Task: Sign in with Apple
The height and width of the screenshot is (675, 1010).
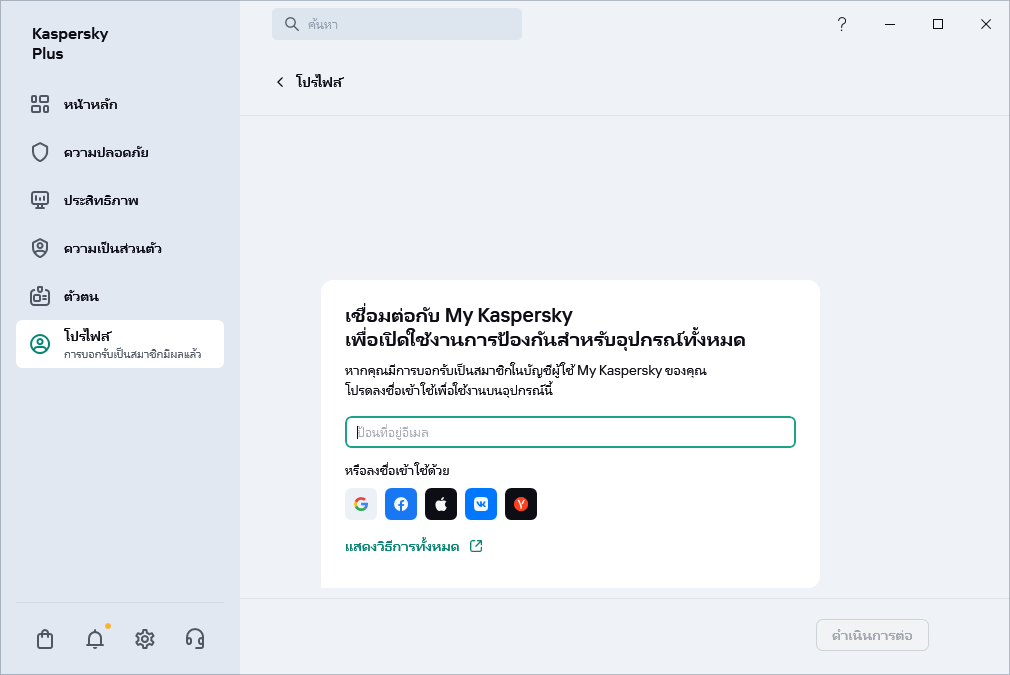Action: pos(441,504)
